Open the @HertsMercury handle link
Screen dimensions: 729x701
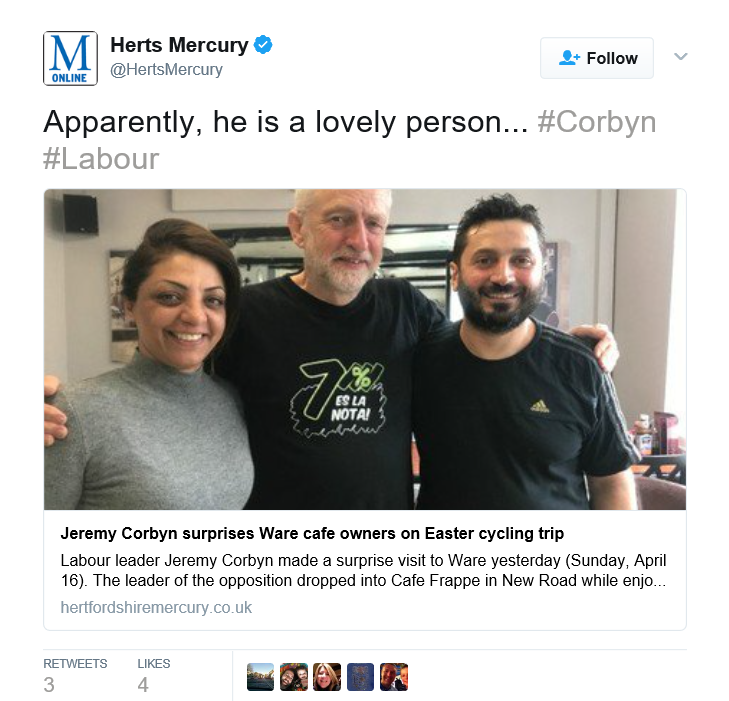[166, 70]
